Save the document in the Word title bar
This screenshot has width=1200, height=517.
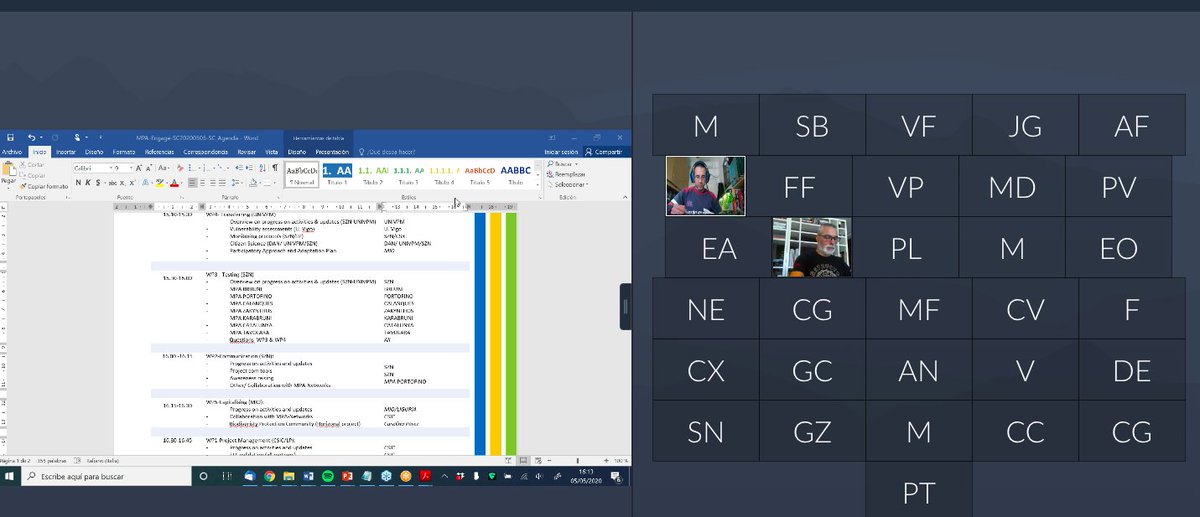[11, 137]
